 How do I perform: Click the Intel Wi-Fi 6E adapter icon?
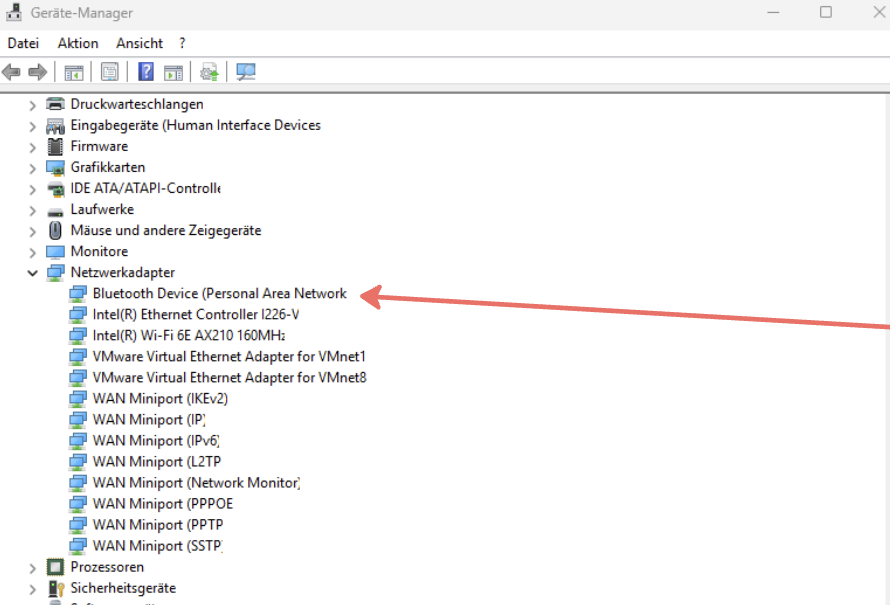tap(77, 336)
